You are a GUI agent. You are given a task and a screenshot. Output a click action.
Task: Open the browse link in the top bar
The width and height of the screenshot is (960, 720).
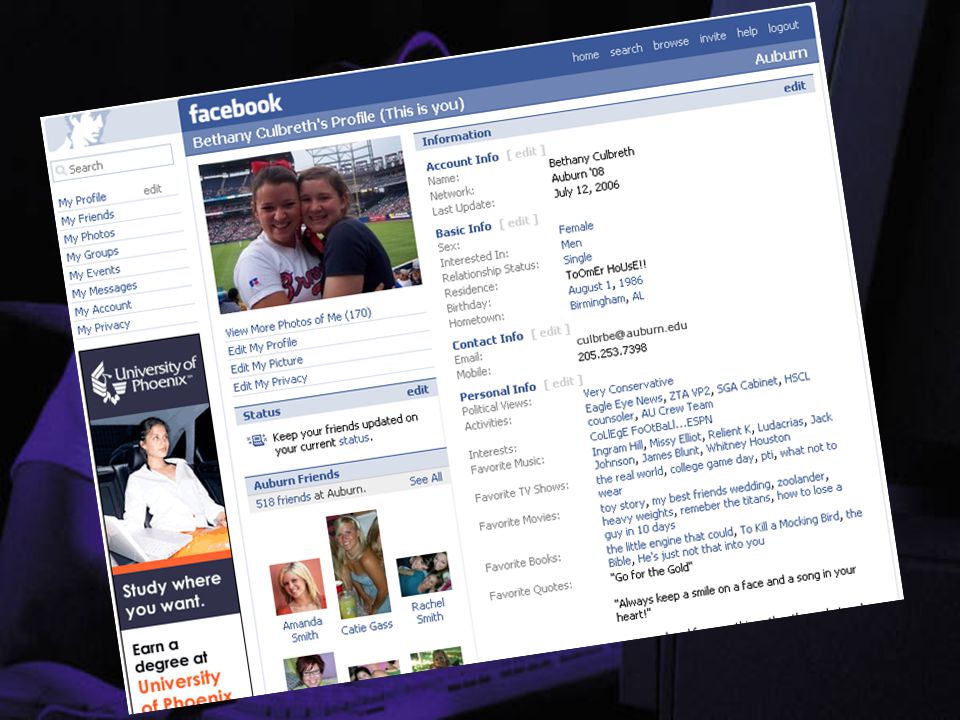click(x=670, y=43)
